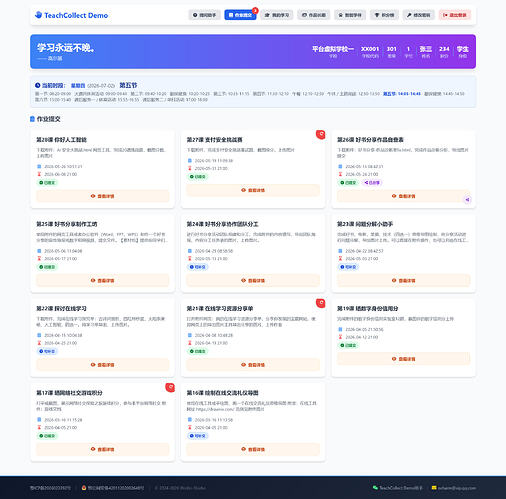Click blue status badge on 第22课 card
The width and height of the screenshot is (506, 499).
coord(47,351)
